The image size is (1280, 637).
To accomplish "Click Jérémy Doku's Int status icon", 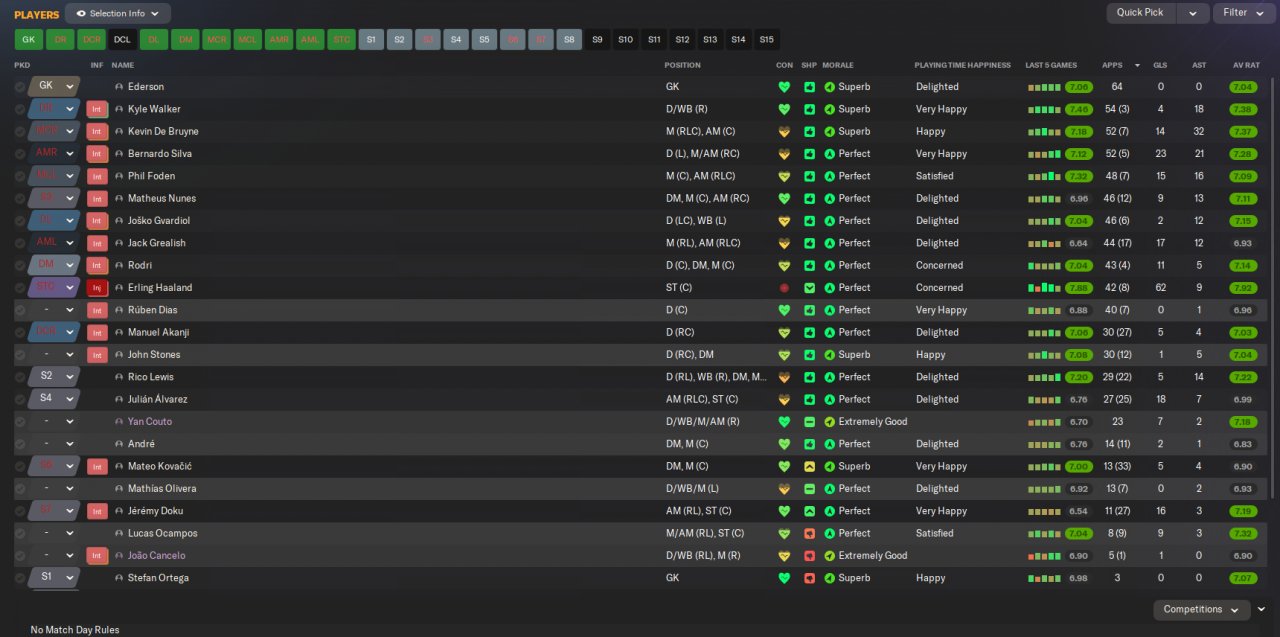I will click(x=97, y=511).
